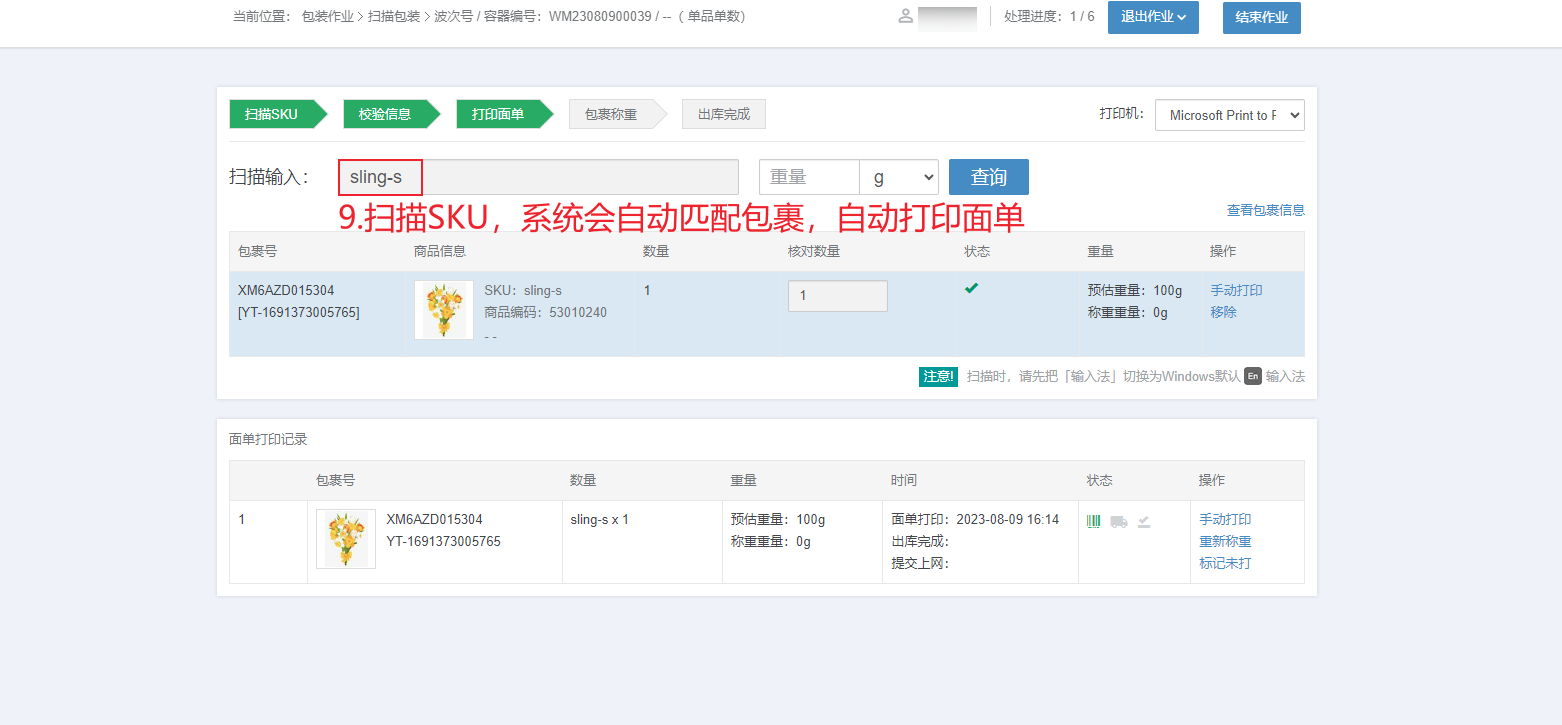Click the check-mark submit status icon
1562x725 pixels.
coord(1144,521)
